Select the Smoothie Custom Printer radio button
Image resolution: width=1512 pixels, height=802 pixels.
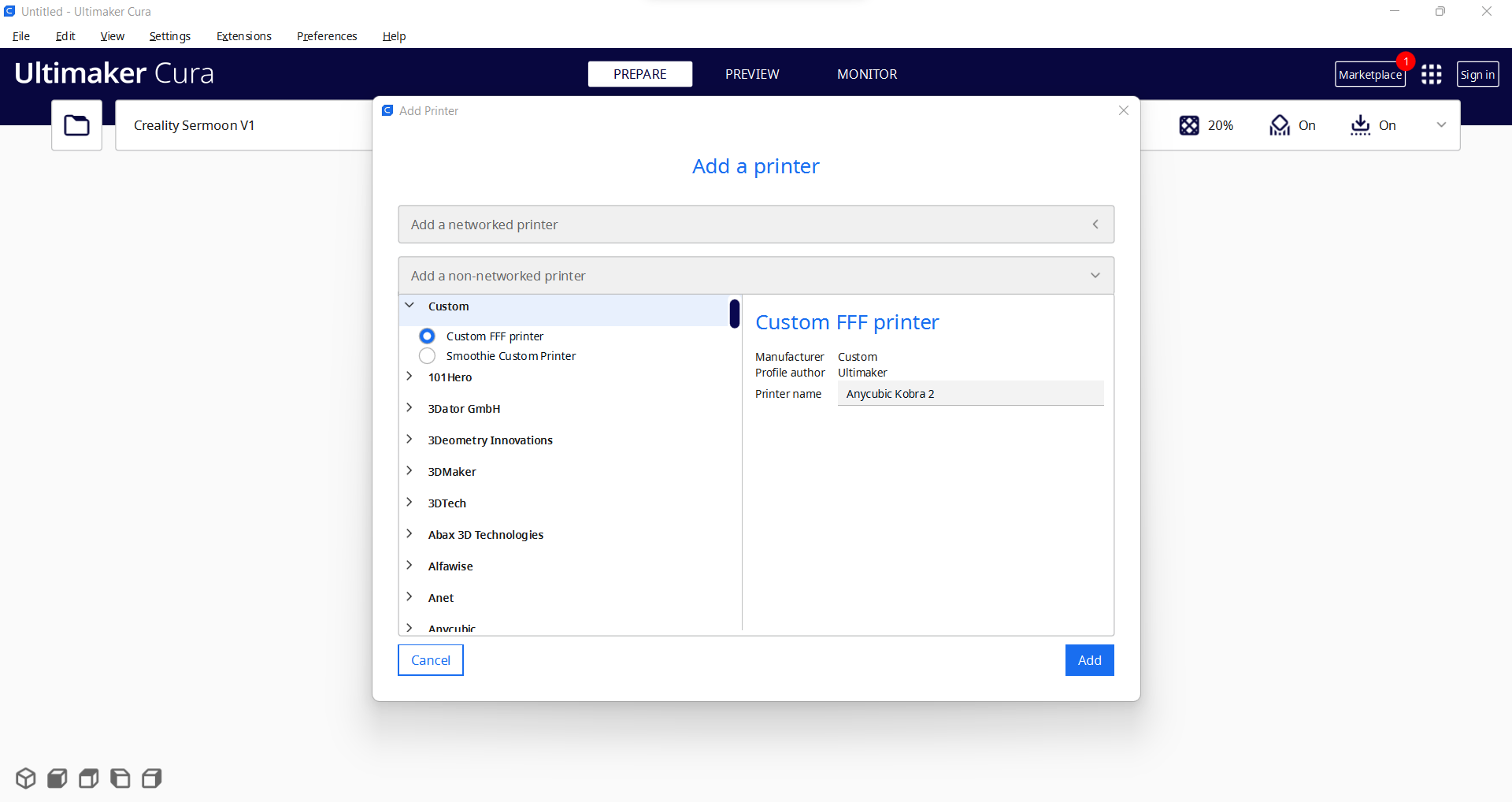click(x=427, y=356)
